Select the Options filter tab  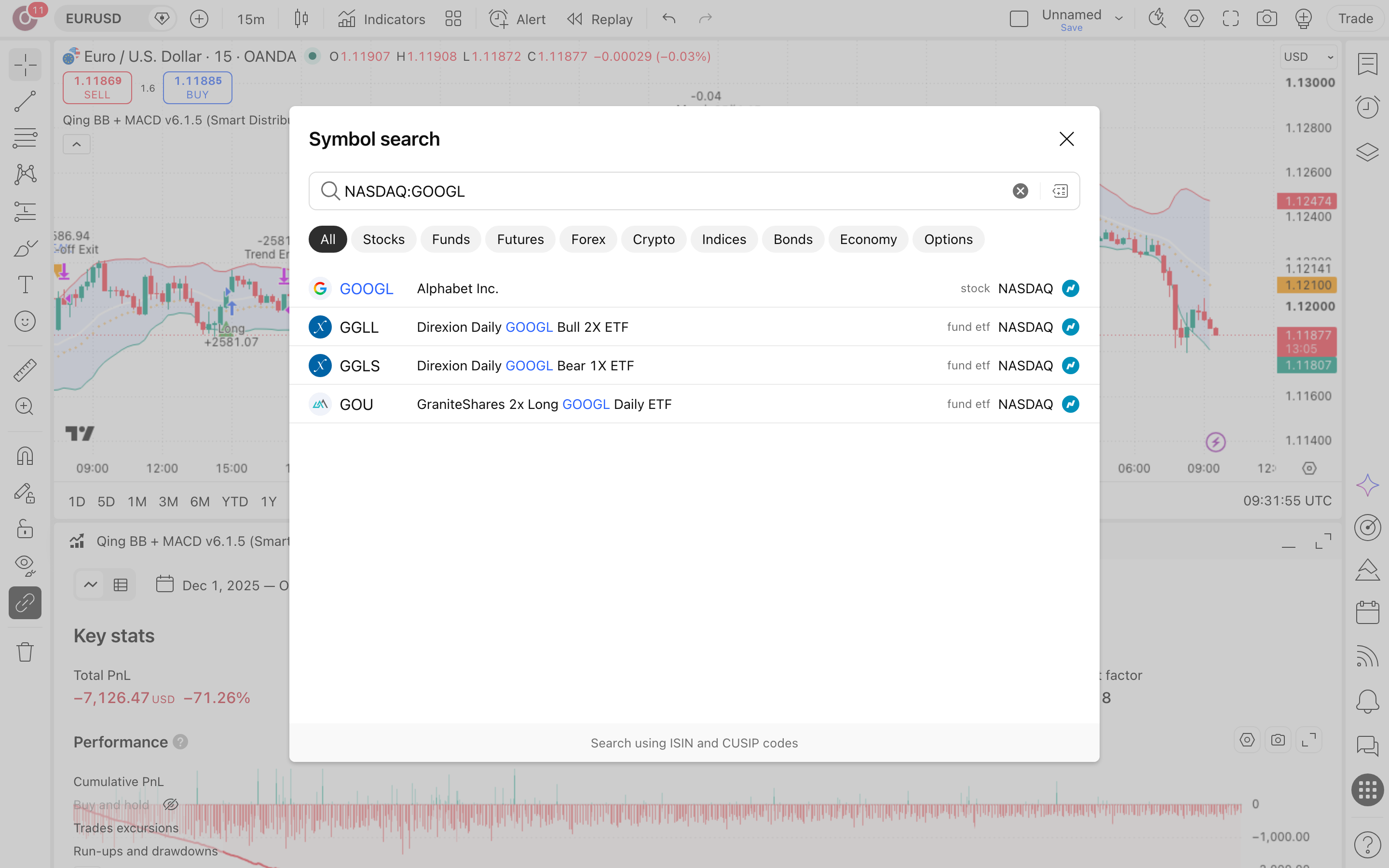(948, 239)
